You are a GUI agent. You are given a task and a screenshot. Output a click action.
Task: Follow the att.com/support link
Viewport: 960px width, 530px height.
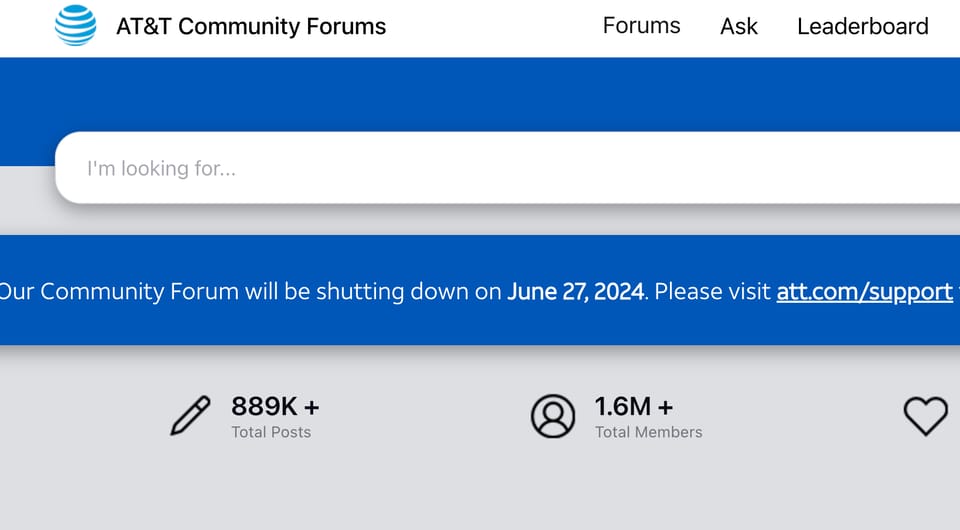click(x=864, y=292)
